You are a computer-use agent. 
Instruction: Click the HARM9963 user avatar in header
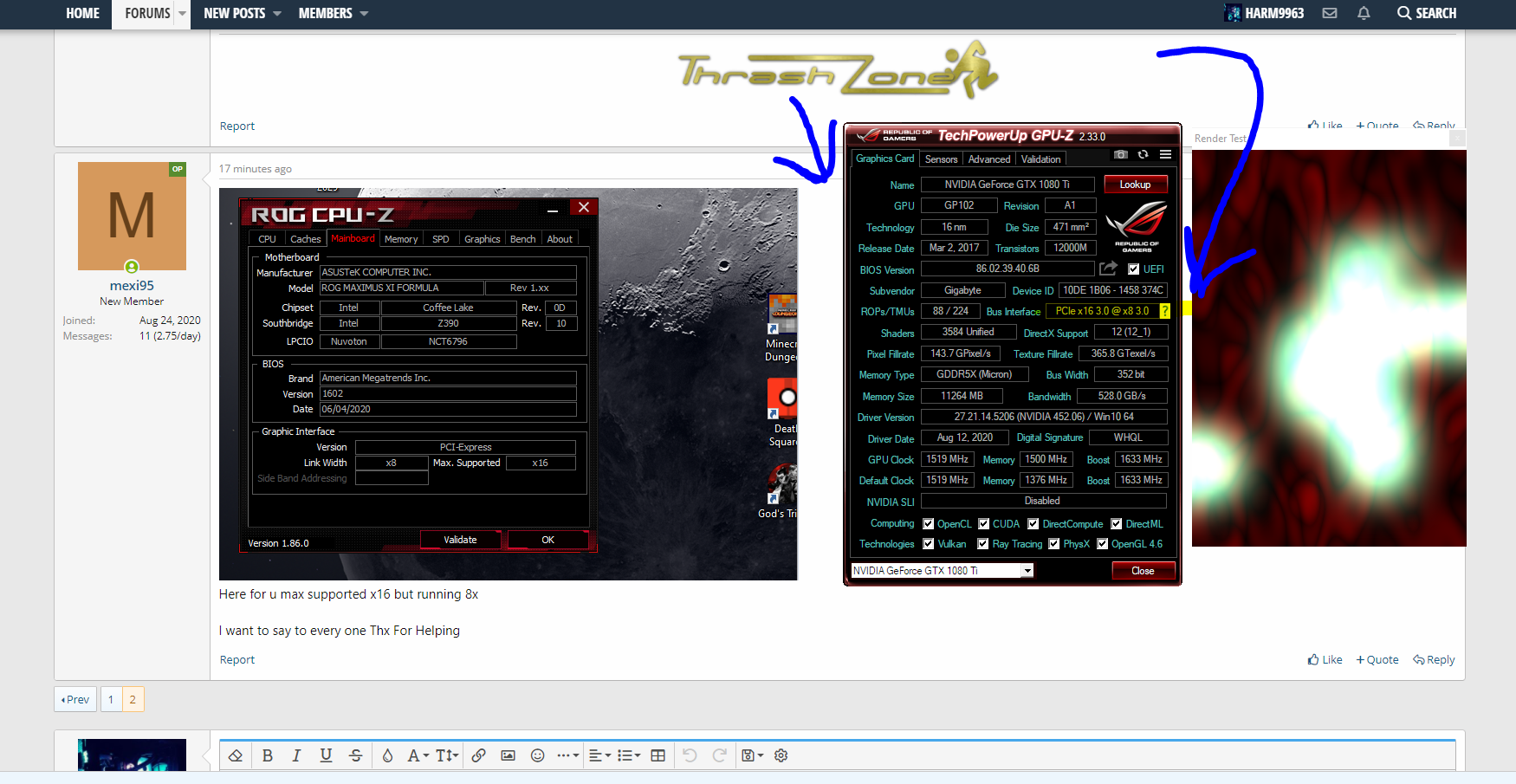[x=1232, y=13]
